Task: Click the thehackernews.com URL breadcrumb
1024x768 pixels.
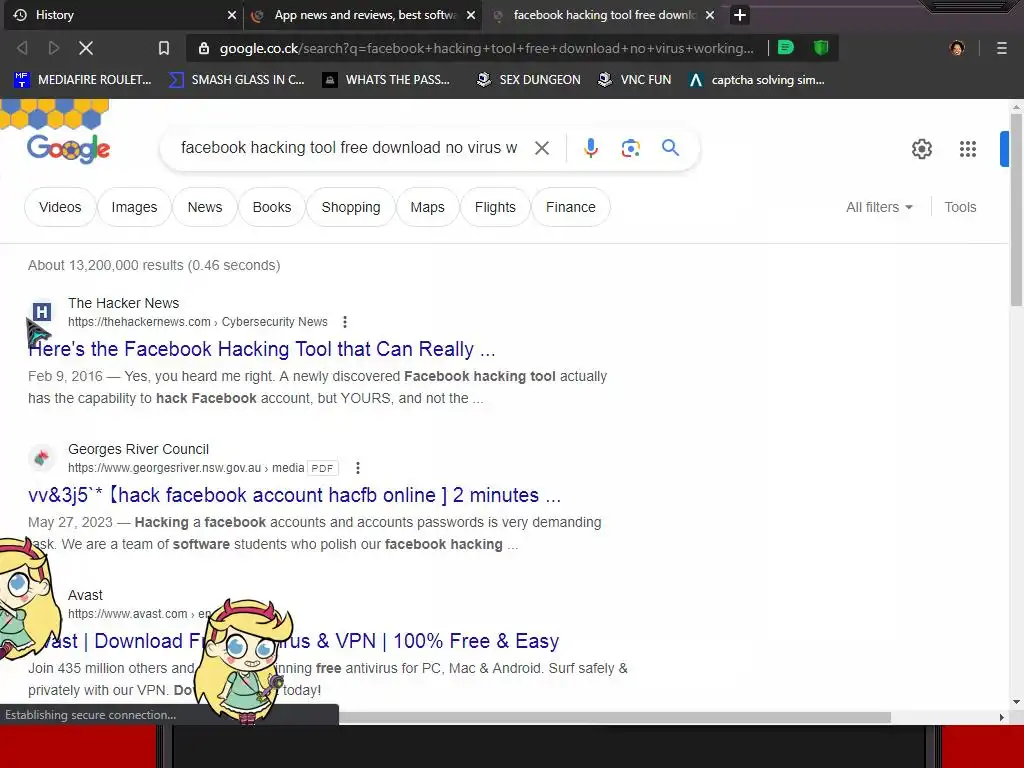Action: 198,322
